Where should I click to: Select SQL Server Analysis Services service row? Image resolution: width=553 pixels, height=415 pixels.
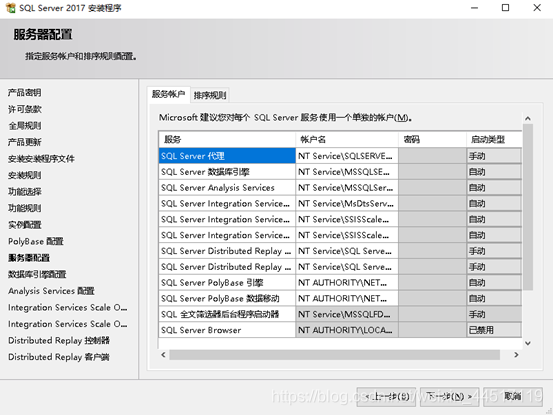click(227, 188)
